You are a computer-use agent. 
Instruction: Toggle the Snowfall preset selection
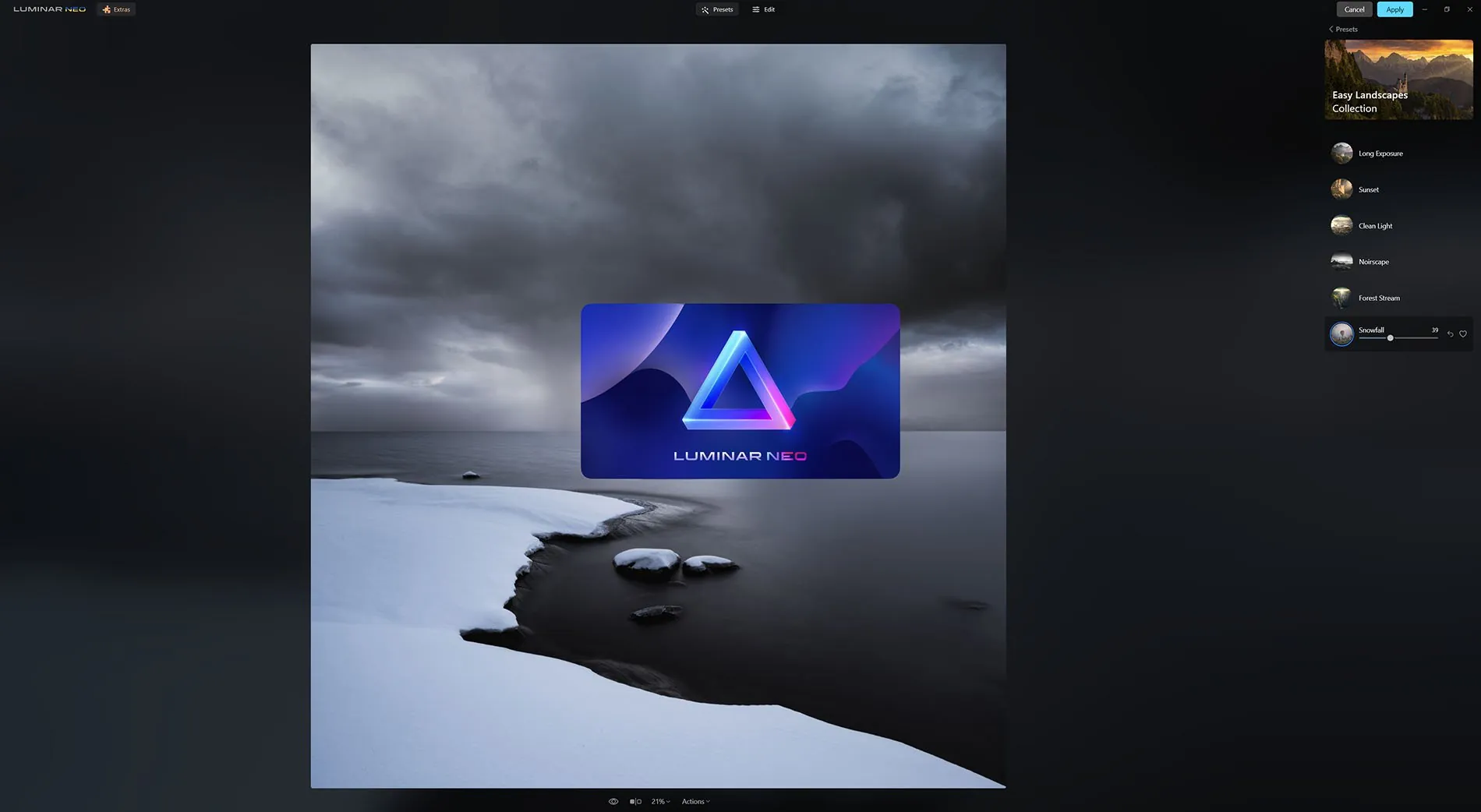click(x=1341, y=334)
